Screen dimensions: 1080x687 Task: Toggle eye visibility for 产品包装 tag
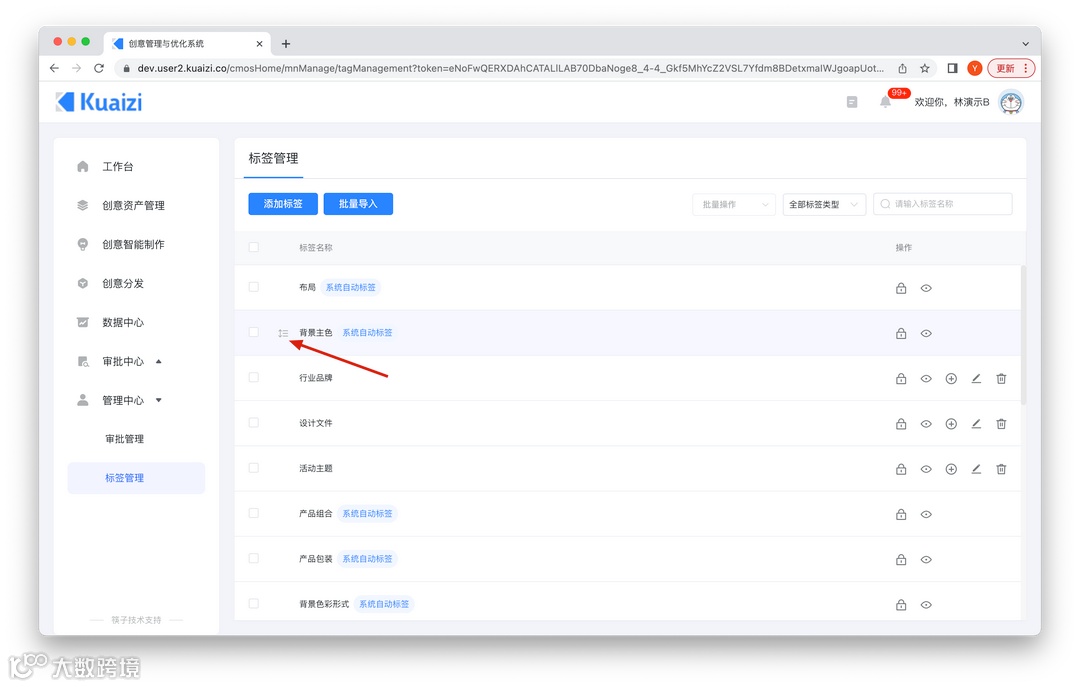(x=926, y=560)
